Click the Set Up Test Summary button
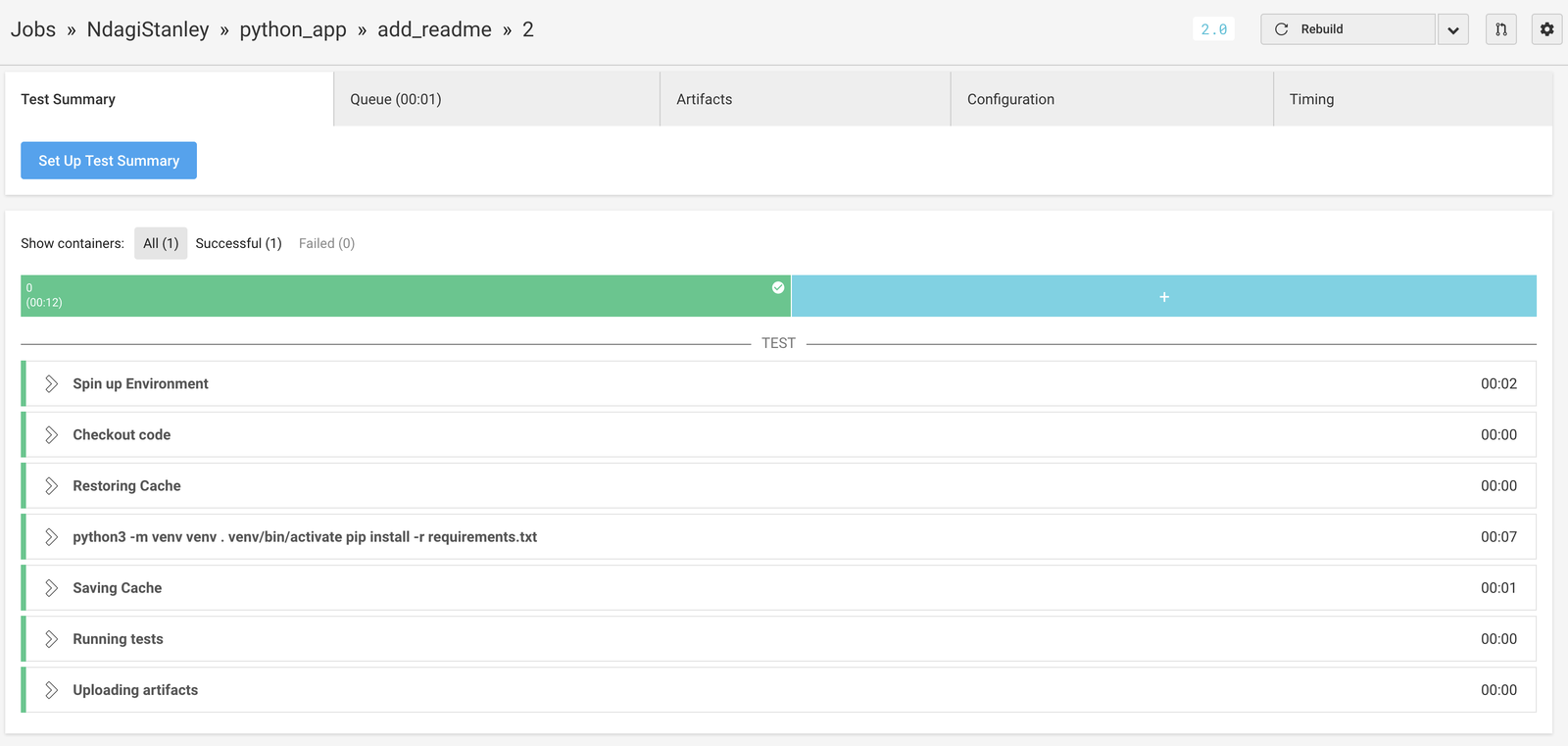This screenshot has height=746, width=1568. click(109, 161)
